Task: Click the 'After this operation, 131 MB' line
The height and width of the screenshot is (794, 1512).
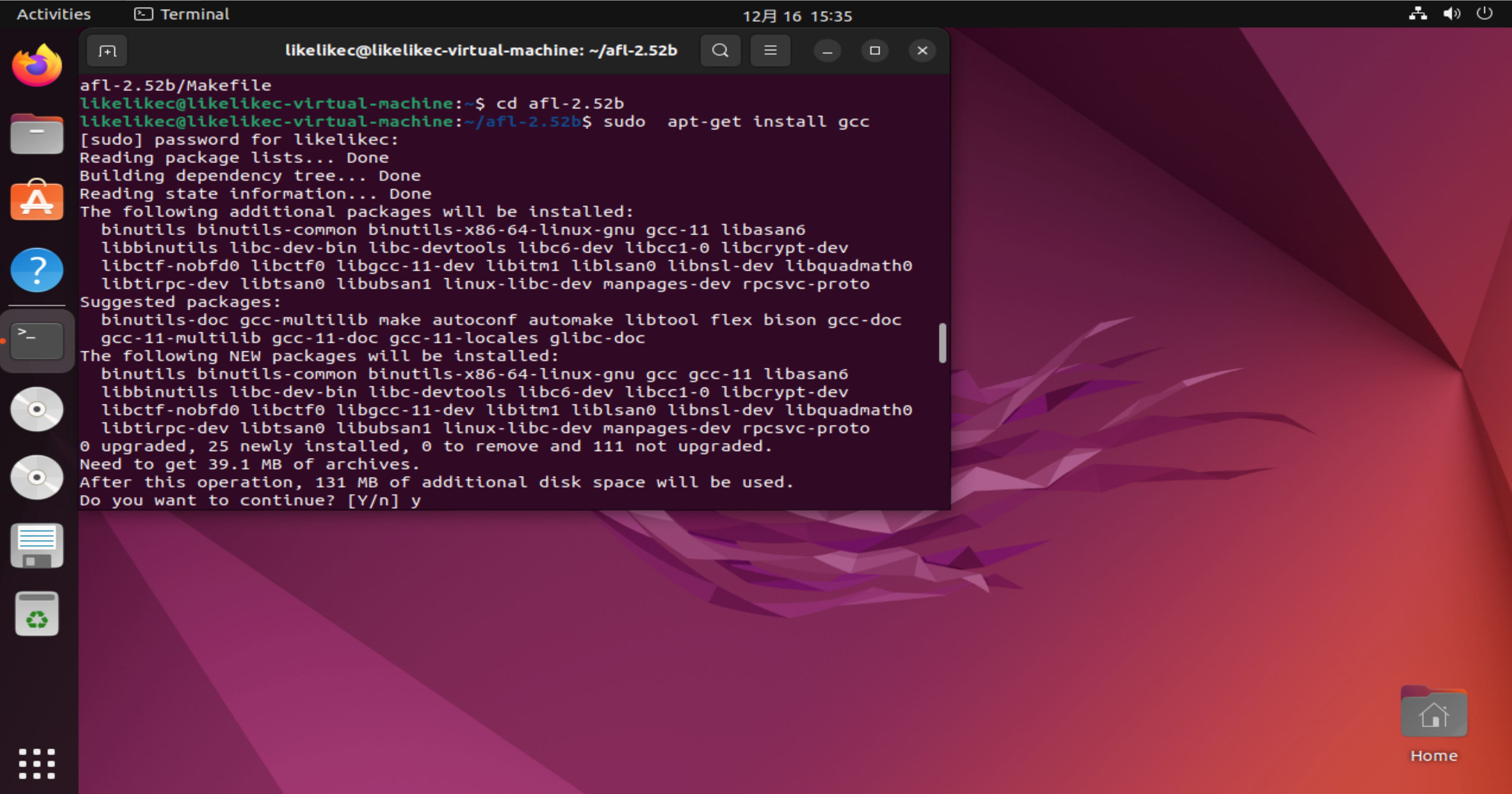Action: click(x=437, y=482)
